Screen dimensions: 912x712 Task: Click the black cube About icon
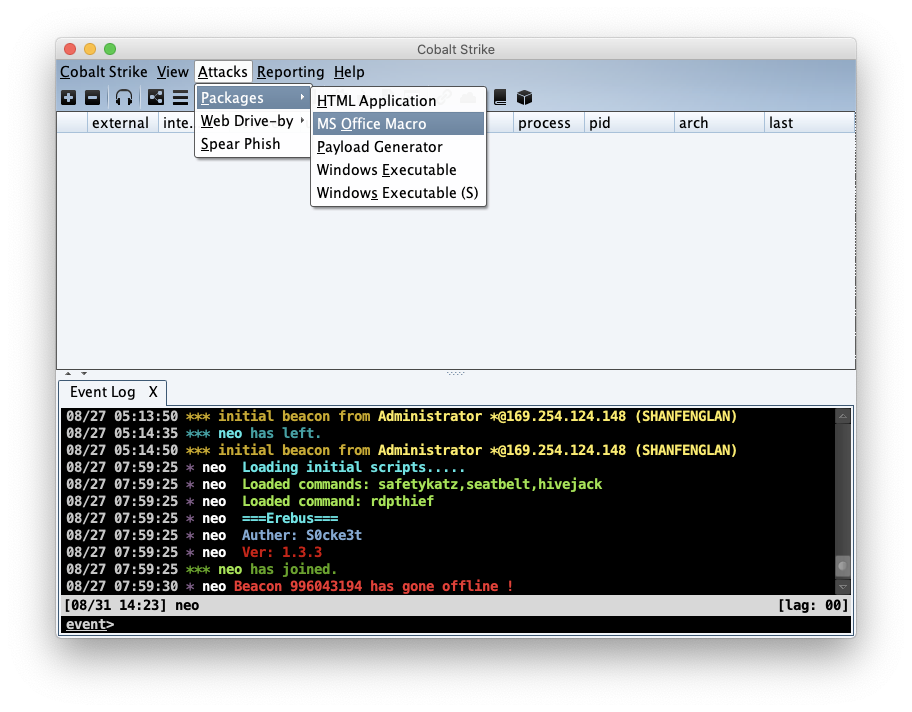click(x=525, y=97)
